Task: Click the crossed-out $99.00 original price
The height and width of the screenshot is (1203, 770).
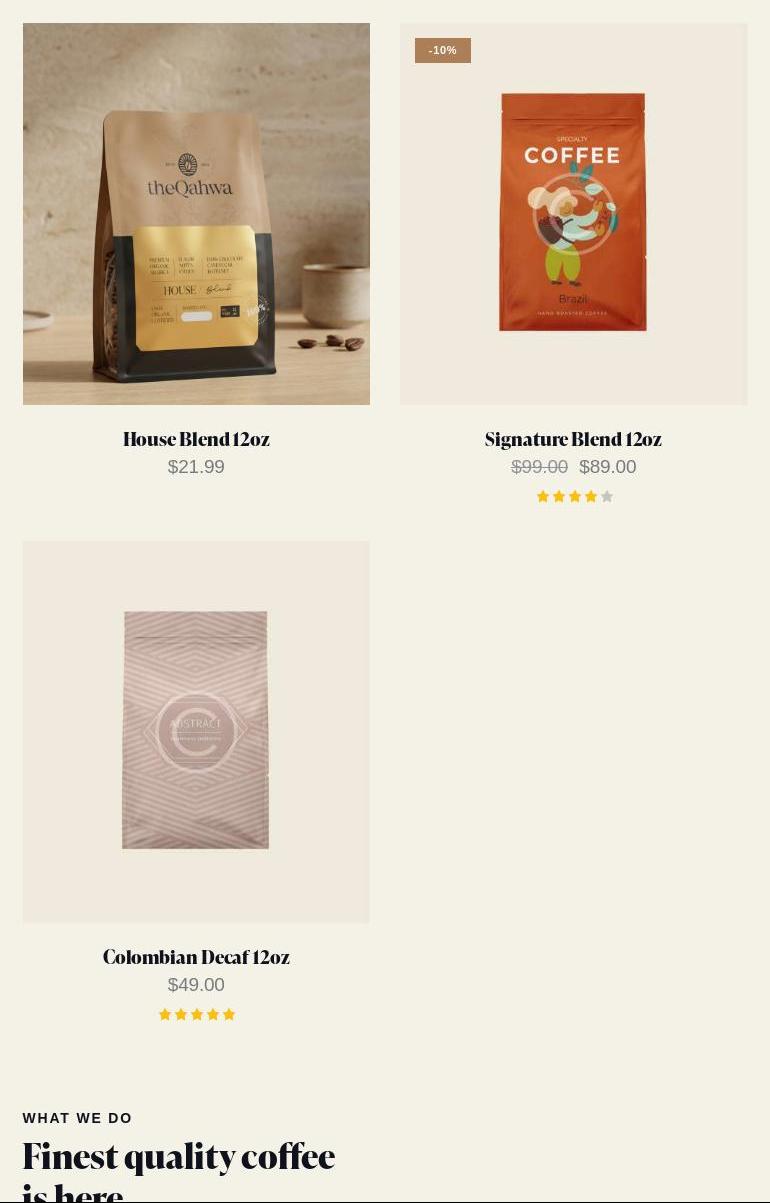Action: 539,467
